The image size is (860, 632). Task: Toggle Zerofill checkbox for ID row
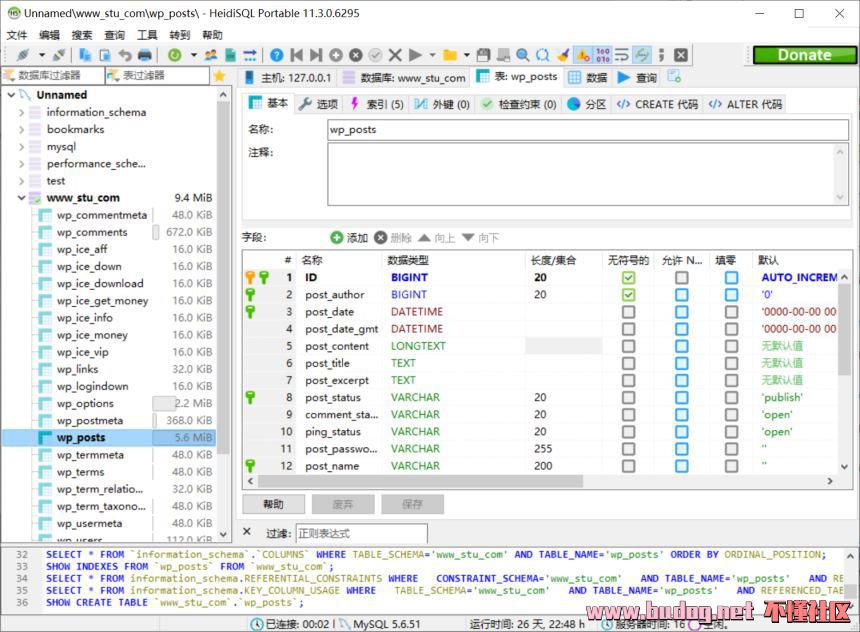[731, 278]
